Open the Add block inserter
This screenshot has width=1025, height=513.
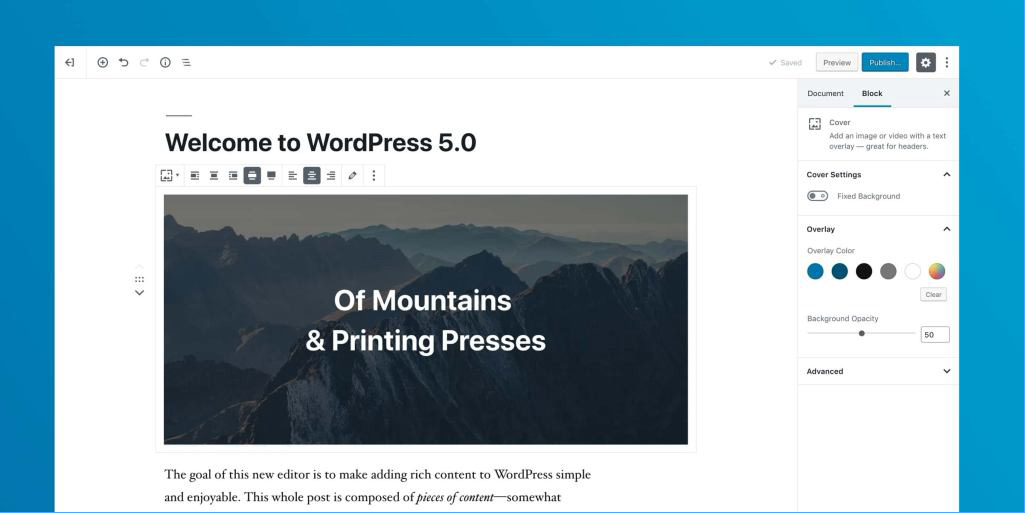[x=103, y=63]
